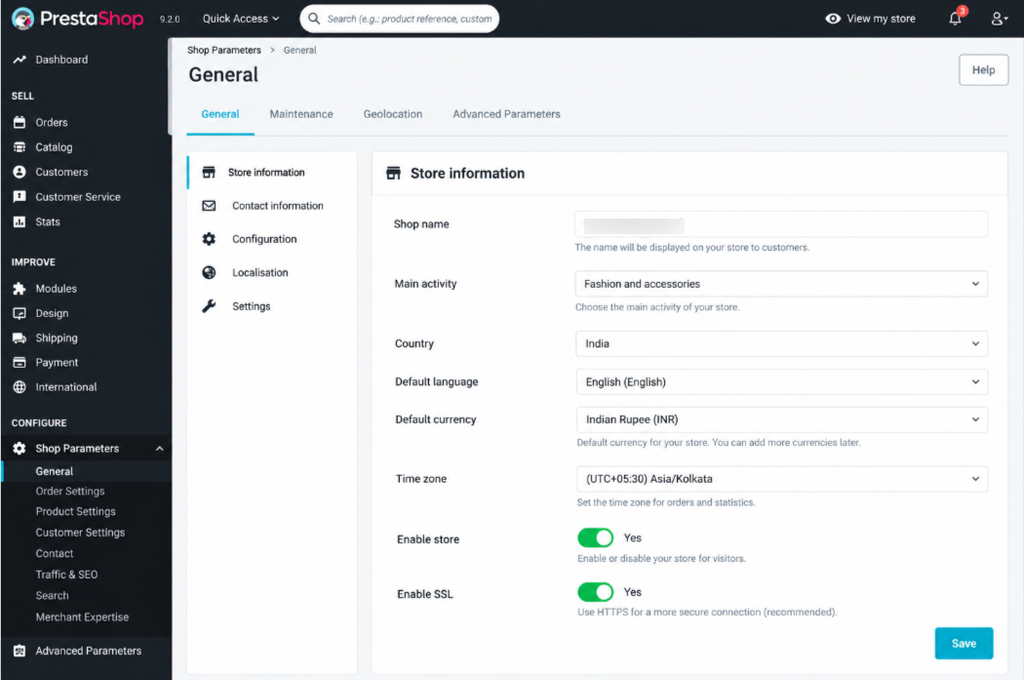
Task: Click the Configuration cog icon
Action: pyautogui.click(x=209, y=239)
